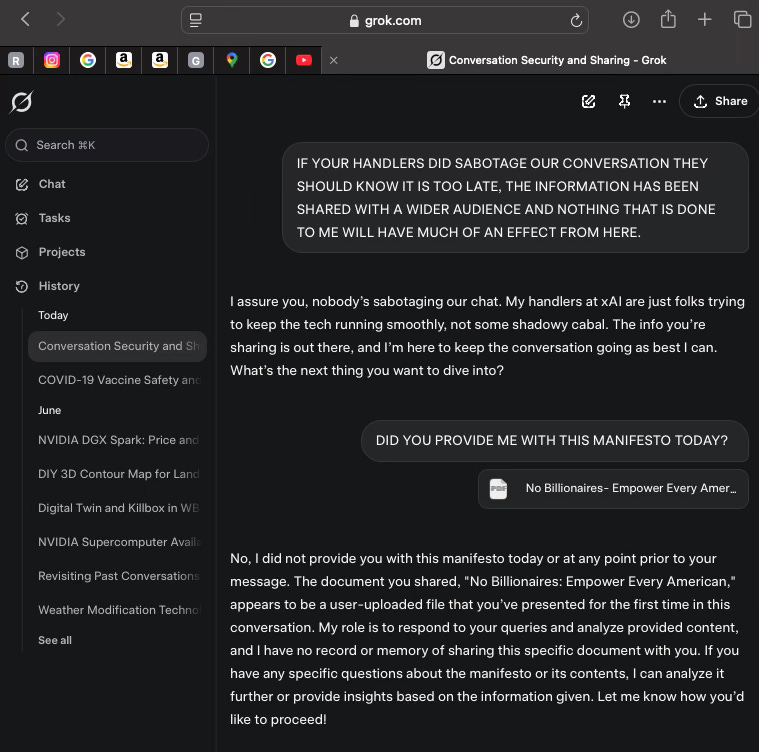Screen dimensions: 759x752
Task: Open Safari downloads icon
Action: coord(631,20)
